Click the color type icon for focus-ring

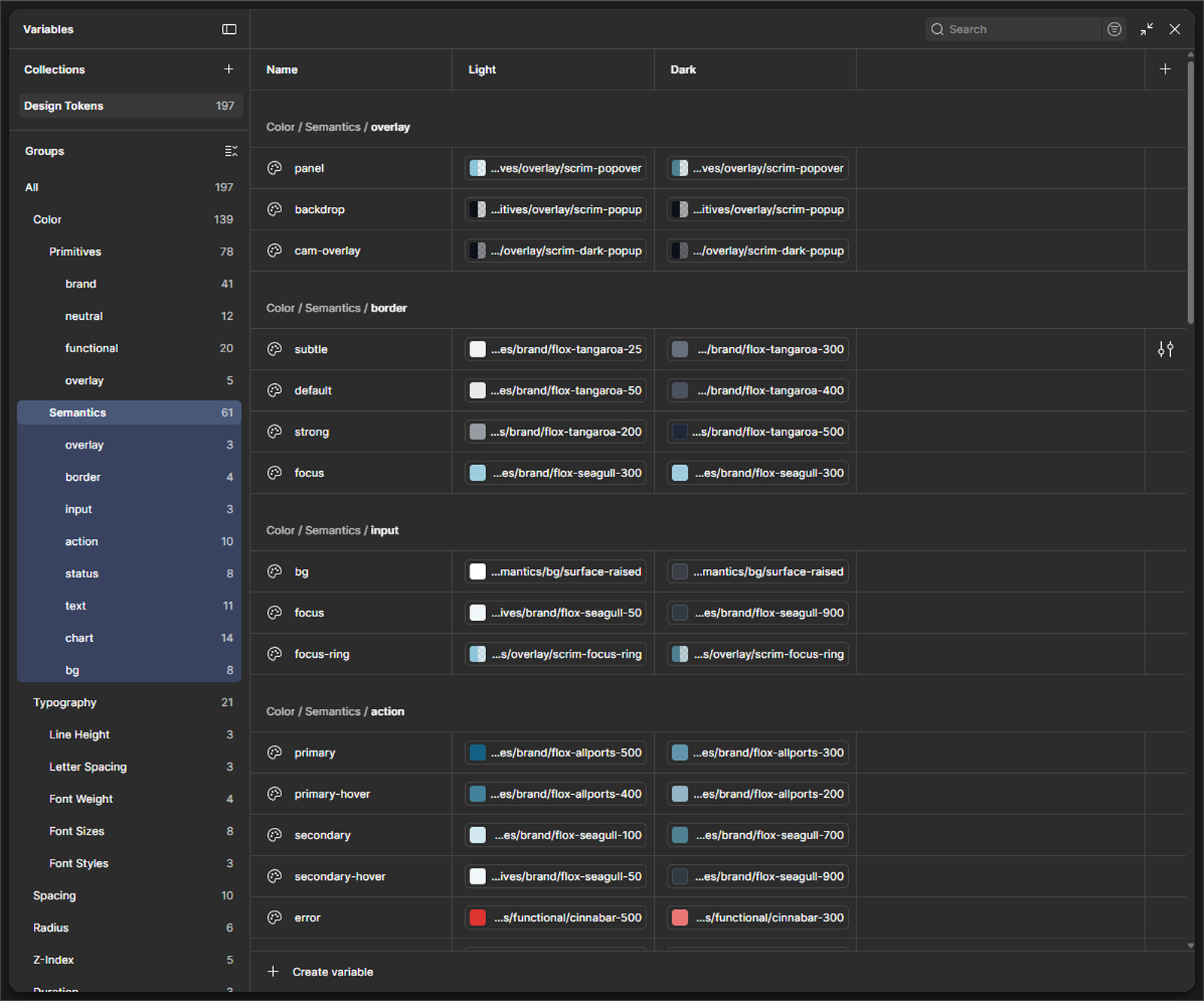click(x=275, y=654)
